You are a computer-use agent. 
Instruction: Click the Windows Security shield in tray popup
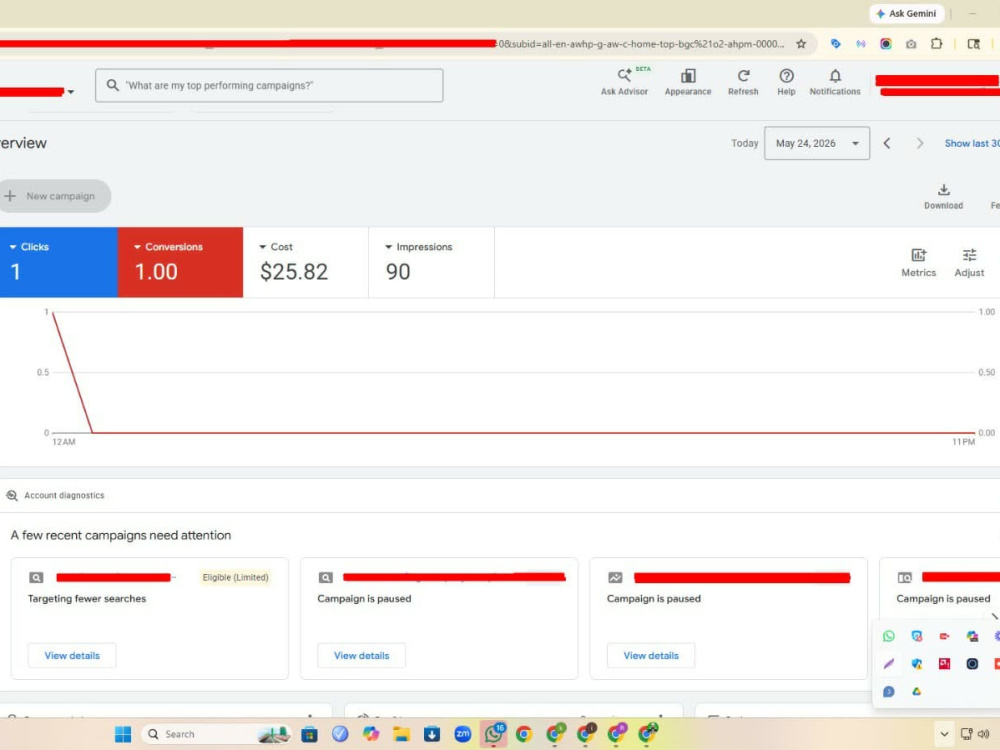click(x=916, y=664)
